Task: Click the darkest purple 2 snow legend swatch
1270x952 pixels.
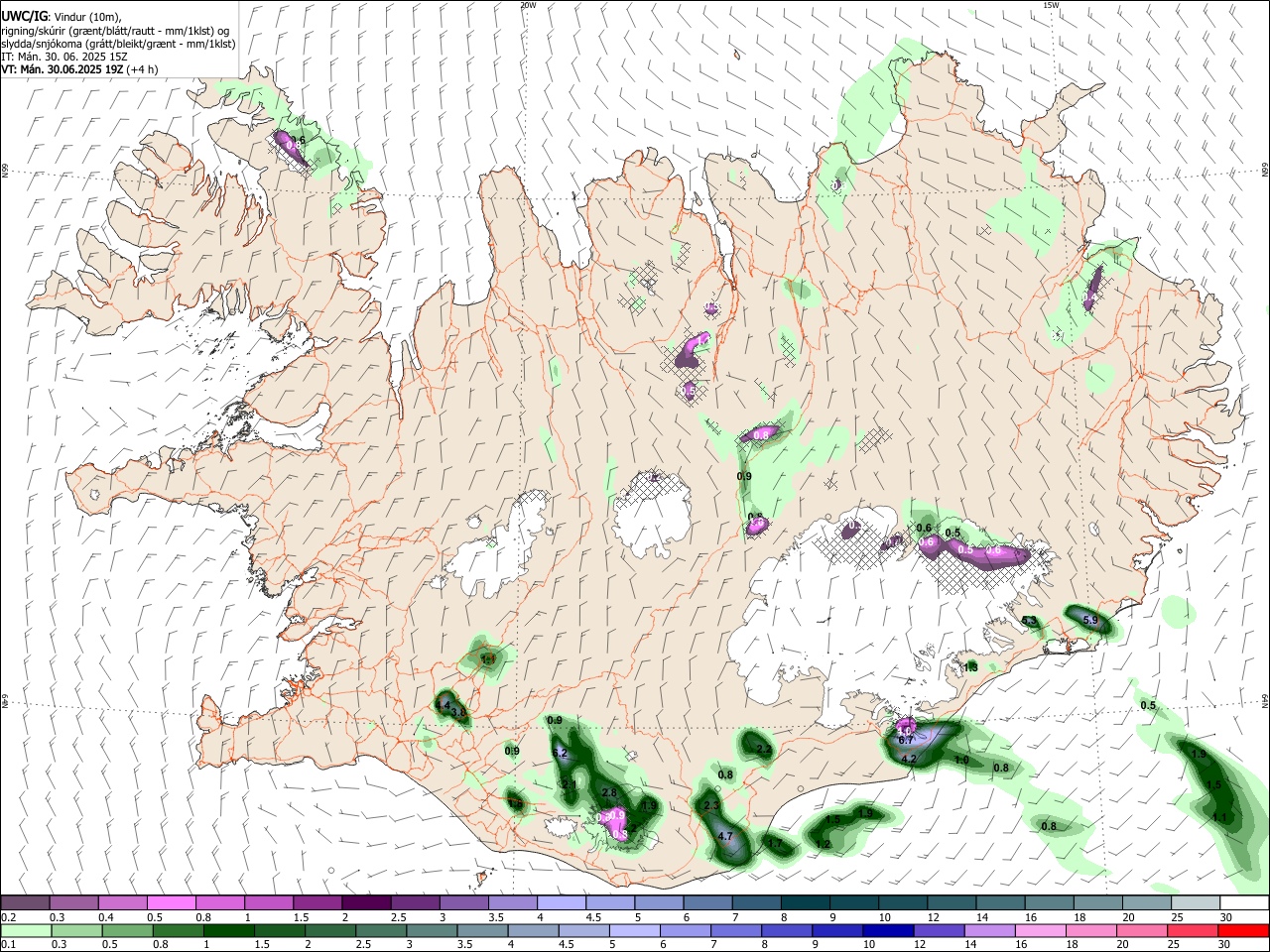Action: pos(366,902)
